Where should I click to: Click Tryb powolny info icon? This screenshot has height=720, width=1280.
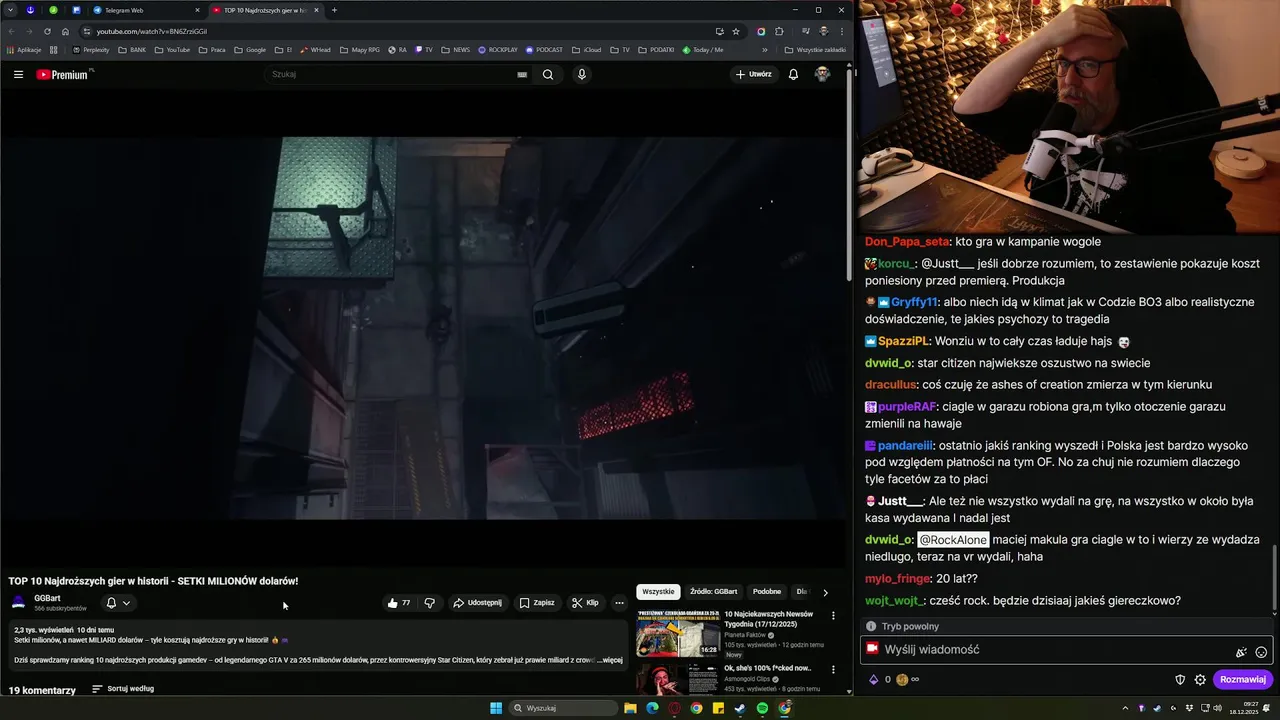pos(871,626)
